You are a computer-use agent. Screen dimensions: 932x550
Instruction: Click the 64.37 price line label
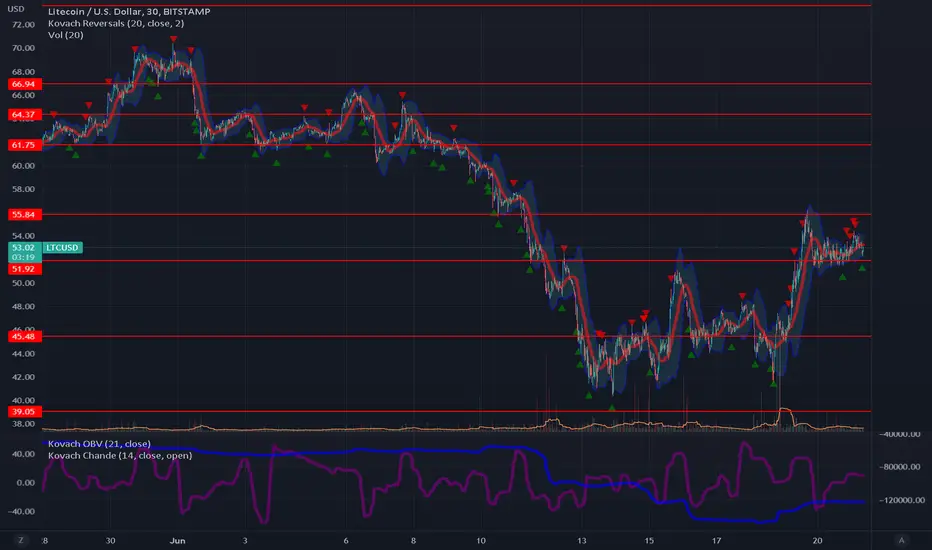point(24,114)
